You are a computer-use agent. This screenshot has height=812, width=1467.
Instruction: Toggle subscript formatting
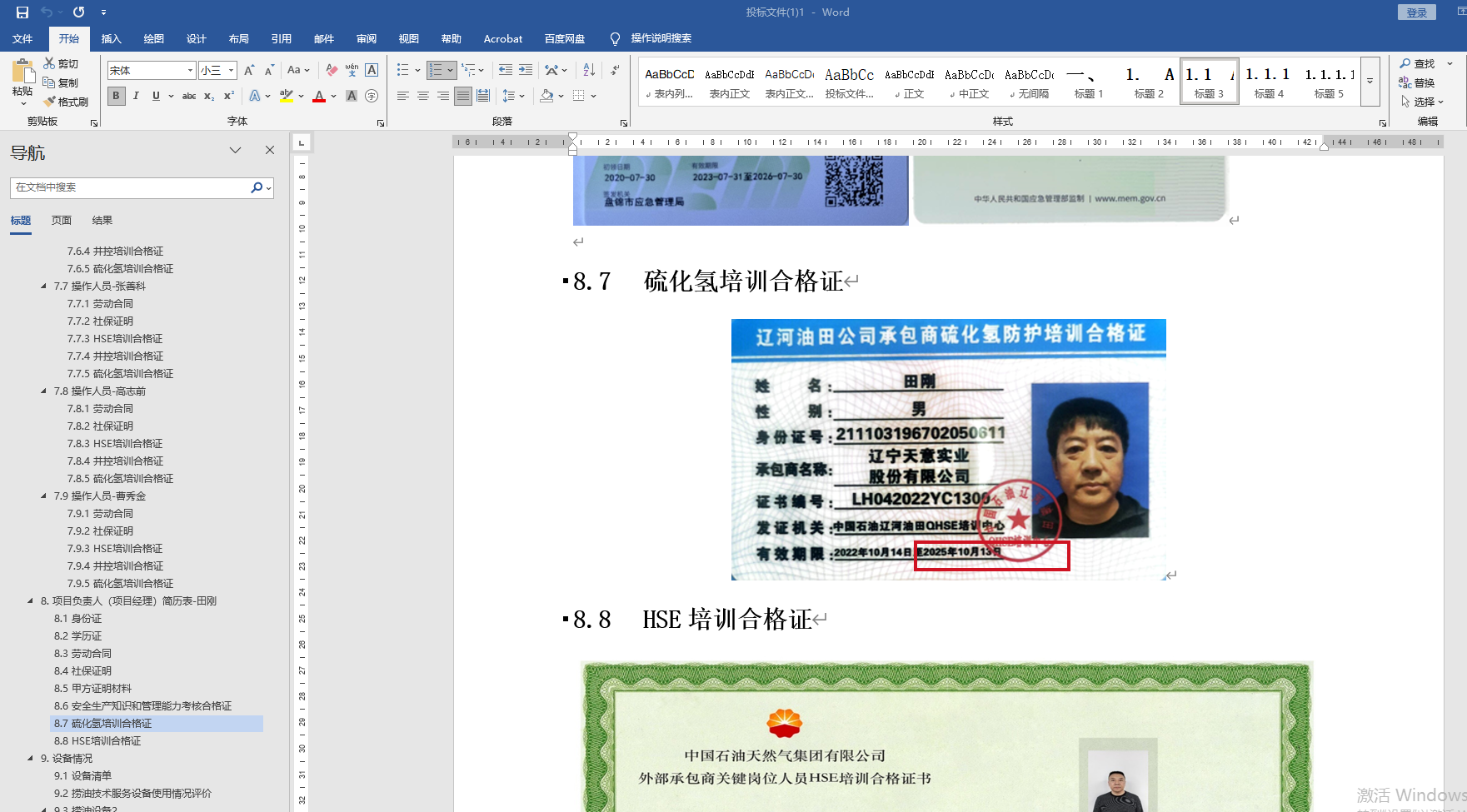click(x=209, y=96)
